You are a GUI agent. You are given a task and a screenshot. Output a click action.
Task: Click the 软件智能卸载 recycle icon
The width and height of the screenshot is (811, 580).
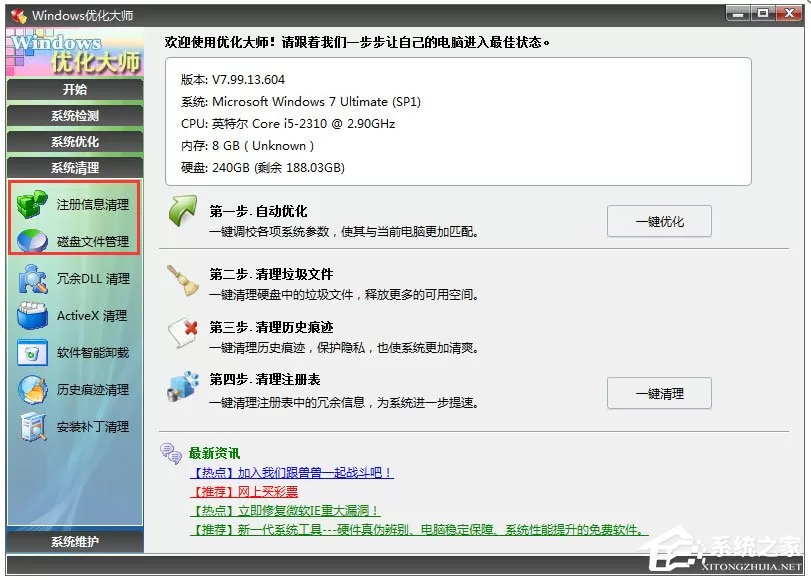[x=32, y=353]
